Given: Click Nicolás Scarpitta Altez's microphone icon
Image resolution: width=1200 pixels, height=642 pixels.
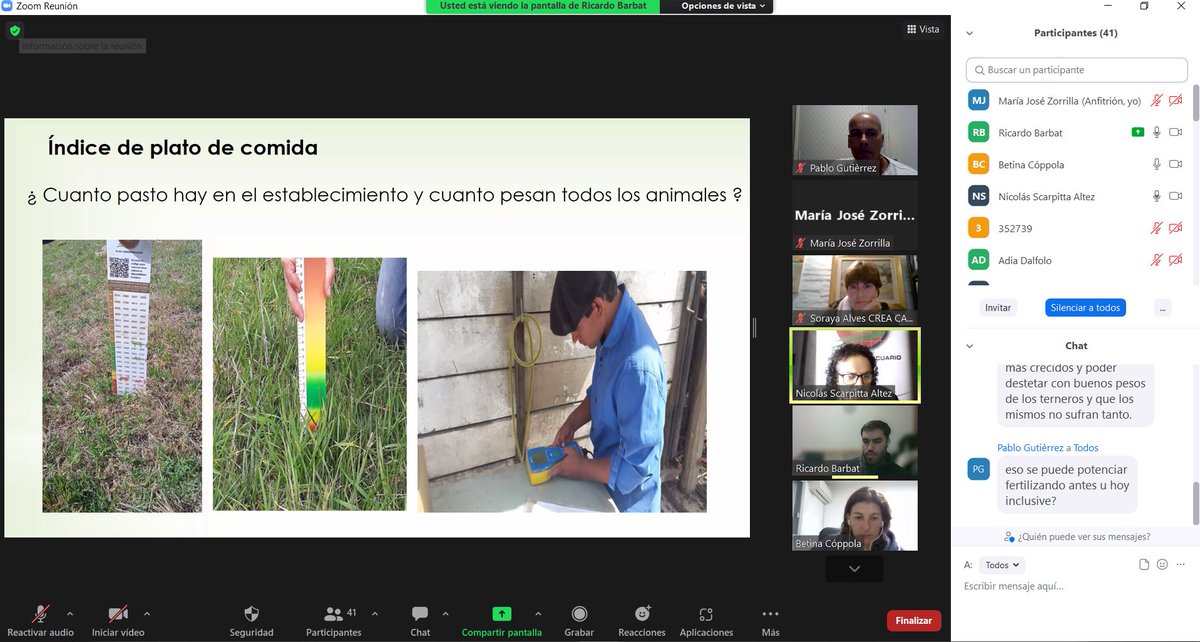Looking at the screenshot, I should 1157,196.
